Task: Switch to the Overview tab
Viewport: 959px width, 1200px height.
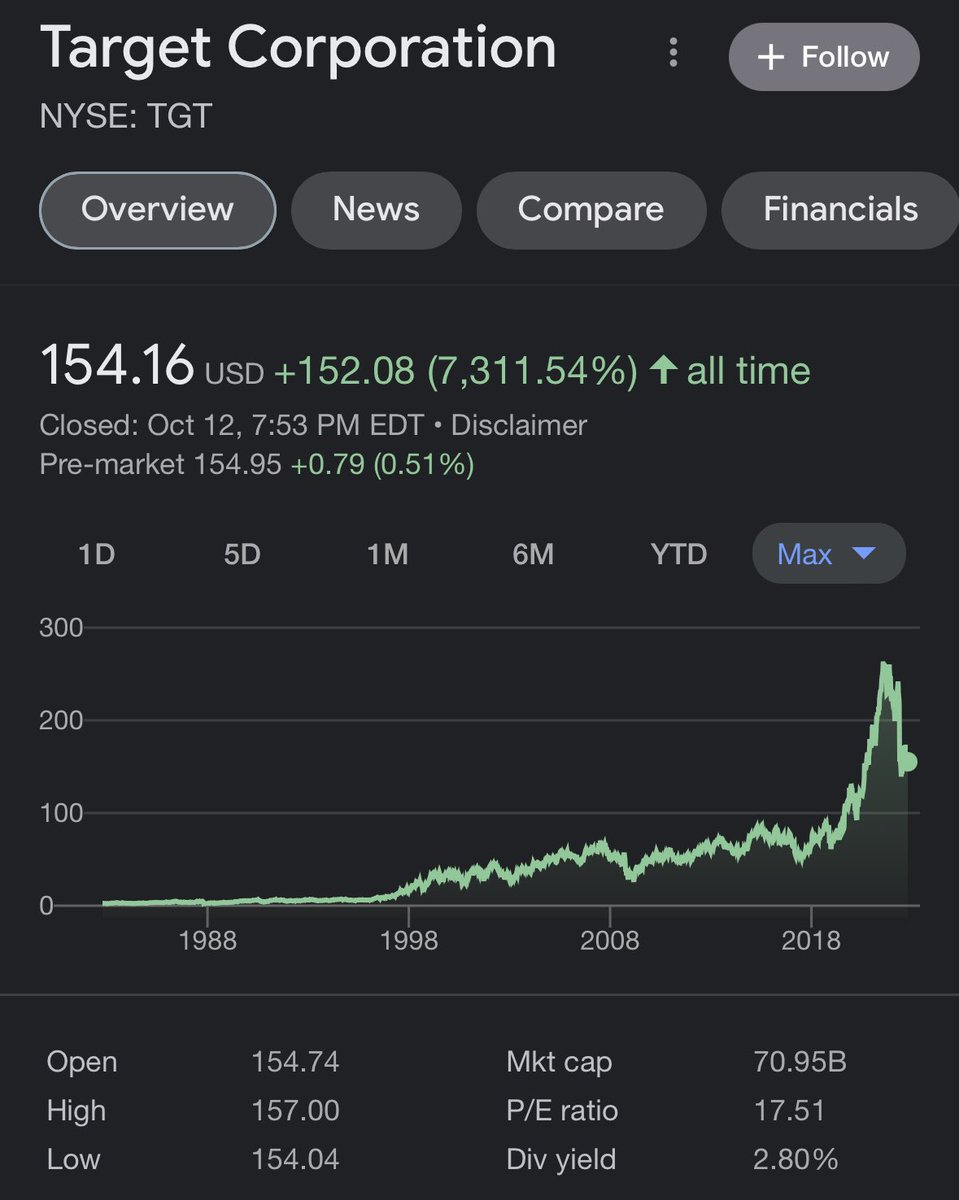Action: tap(157, 210)
